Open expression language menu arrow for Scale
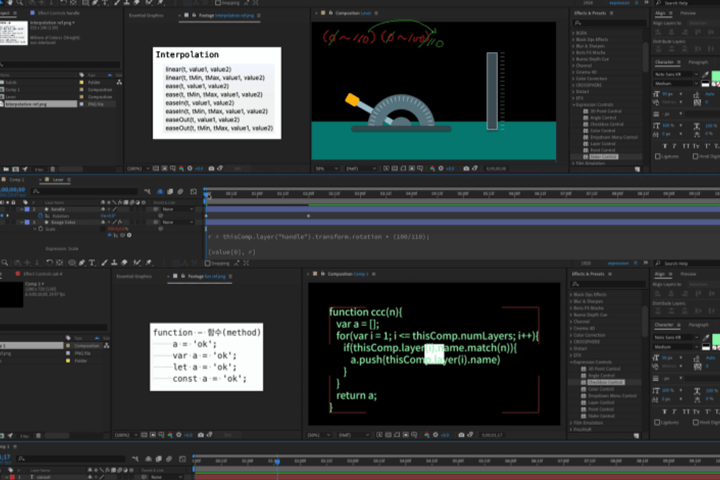The height and width of the screenshot is (480, 720). (129, 235)
